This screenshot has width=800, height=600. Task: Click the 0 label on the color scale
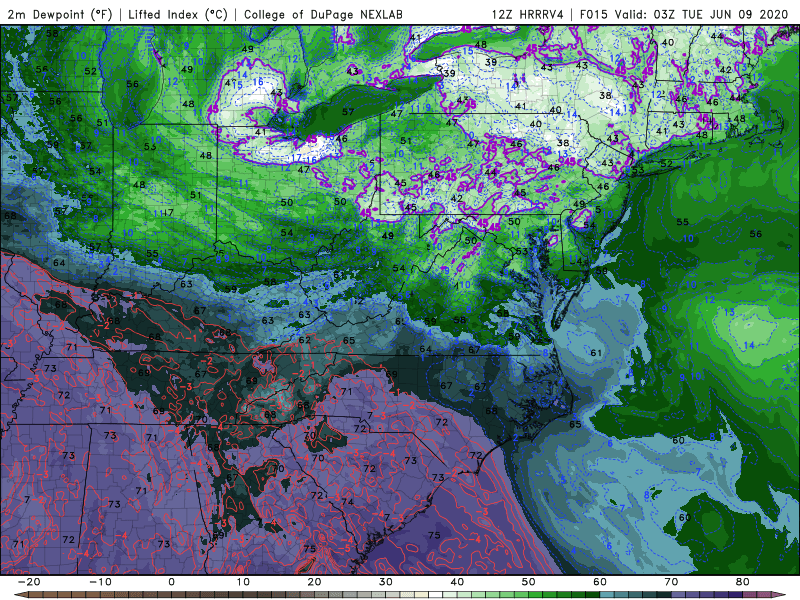[x=171, y=582]
